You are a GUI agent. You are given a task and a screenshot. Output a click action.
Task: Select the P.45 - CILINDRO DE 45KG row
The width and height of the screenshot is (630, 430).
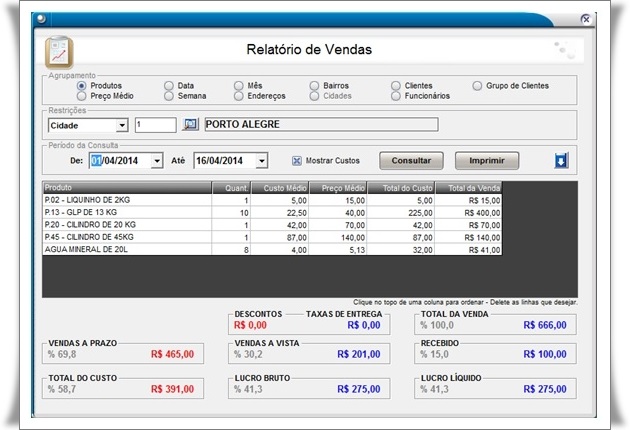click(272, 237)
